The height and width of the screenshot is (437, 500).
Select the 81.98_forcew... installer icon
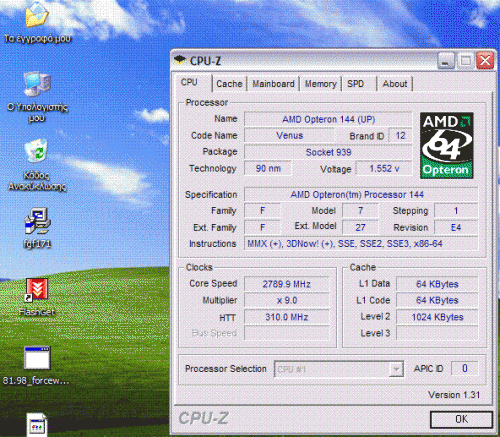(37, 358)
